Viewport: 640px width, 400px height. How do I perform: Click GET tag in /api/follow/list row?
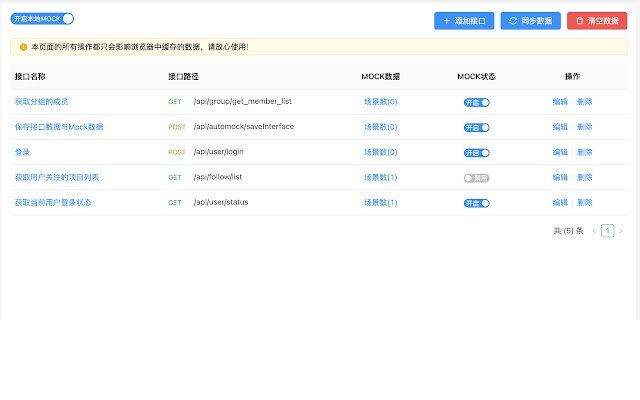(x=175, y=178)
